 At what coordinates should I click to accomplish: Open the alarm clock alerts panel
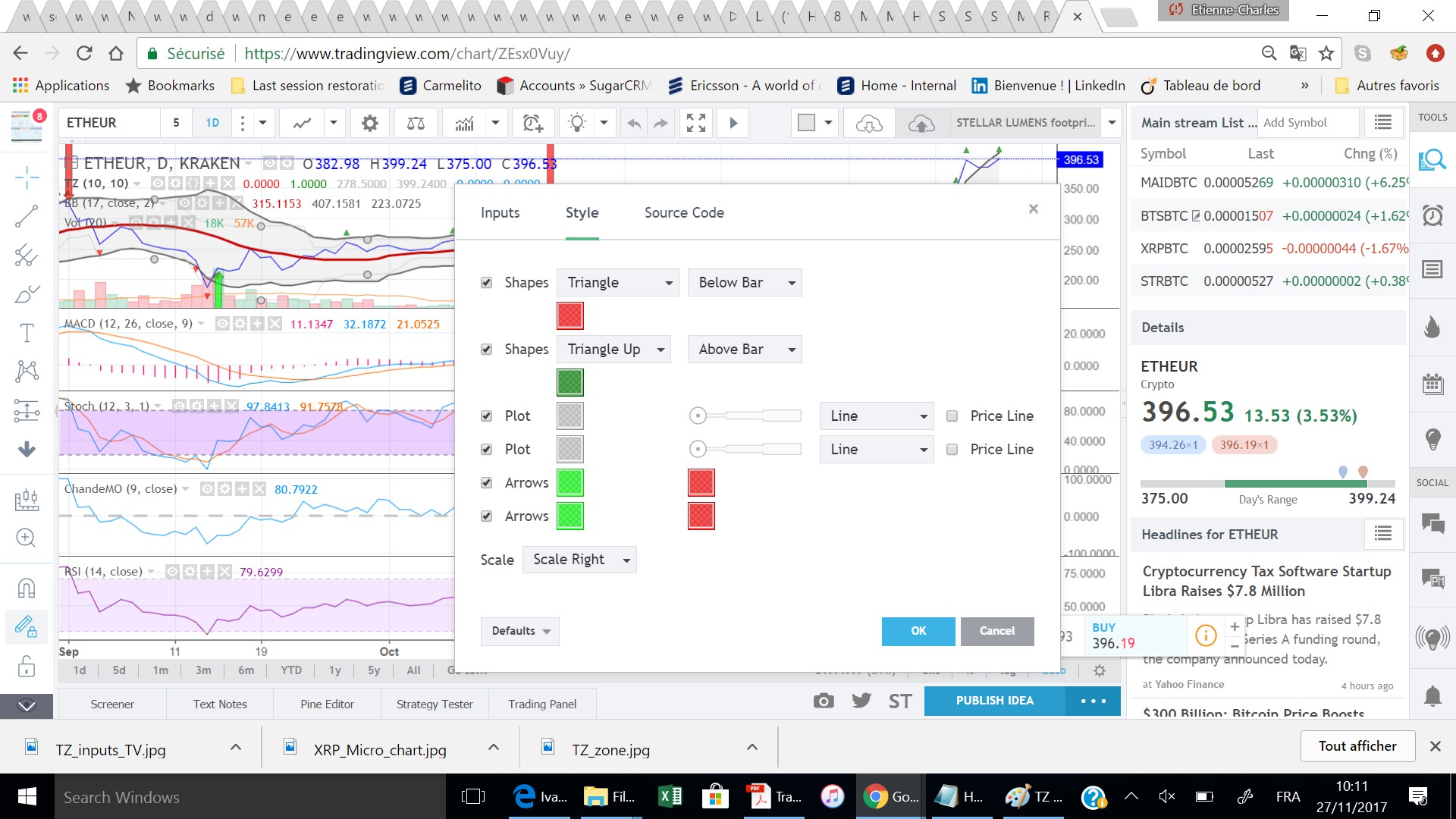tap(1432, 215)
